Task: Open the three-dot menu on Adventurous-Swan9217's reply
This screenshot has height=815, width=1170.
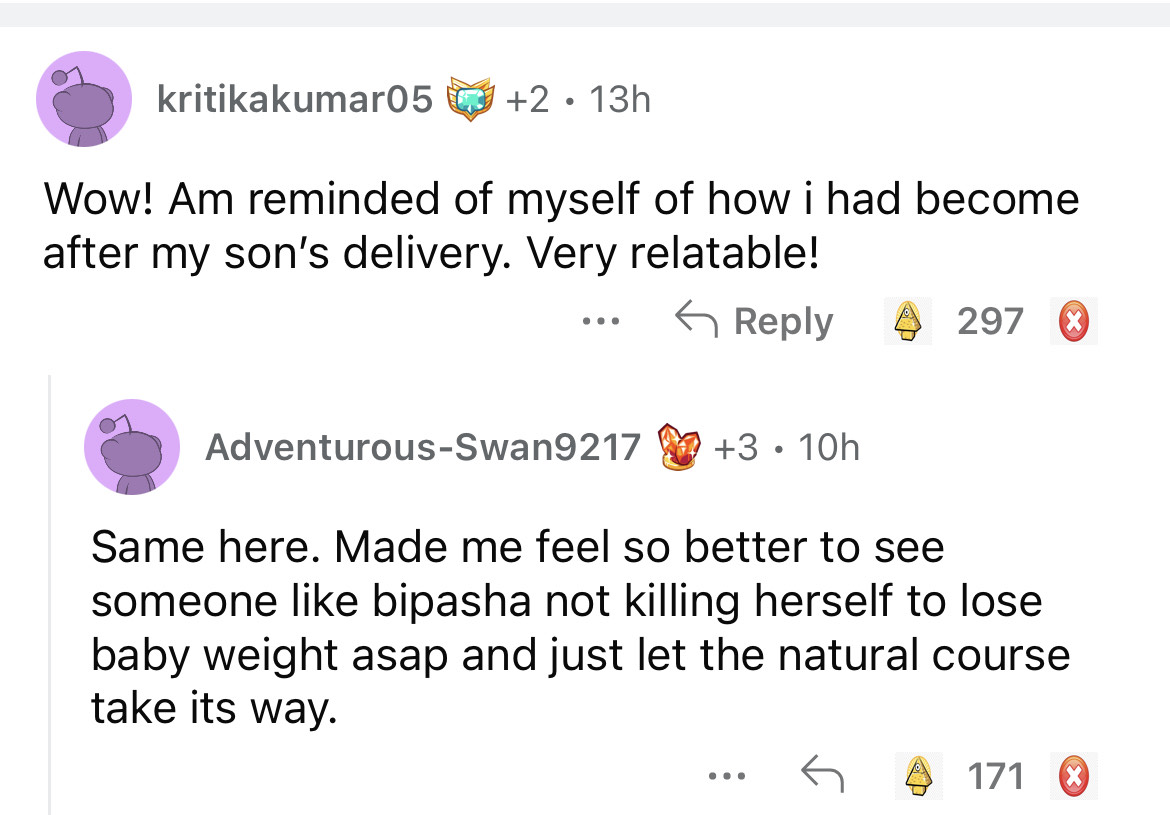Action: (x=725, y=775)
